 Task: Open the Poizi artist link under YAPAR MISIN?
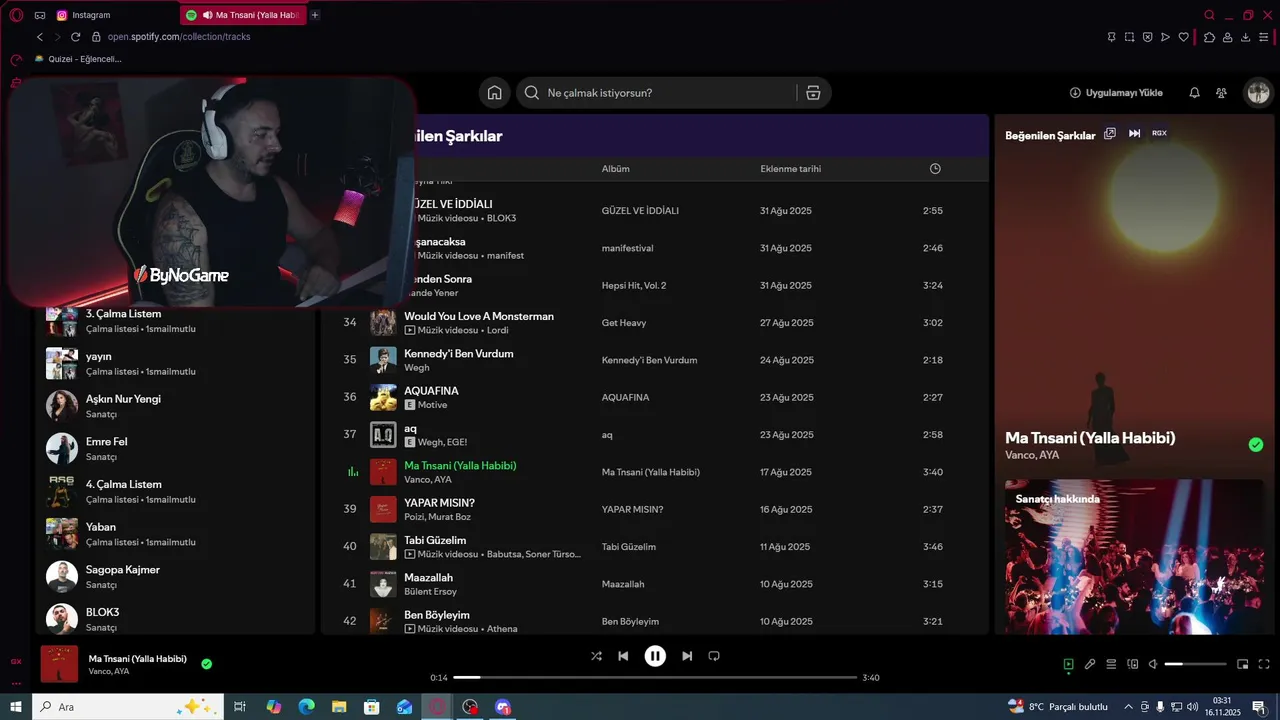(414, 517)
